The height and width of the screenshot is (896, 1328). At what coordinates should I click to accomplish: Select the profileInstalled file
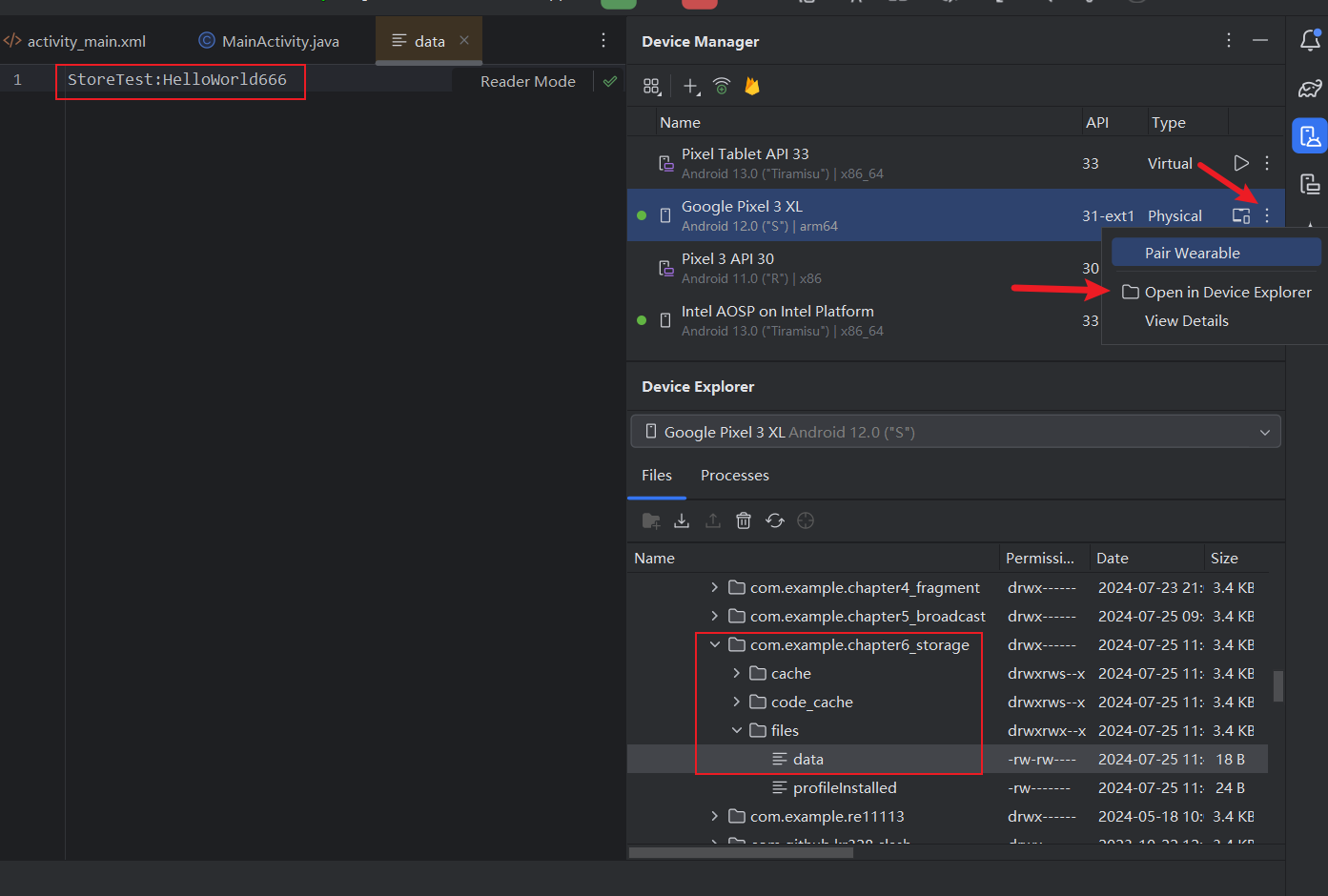coord(844,788)
